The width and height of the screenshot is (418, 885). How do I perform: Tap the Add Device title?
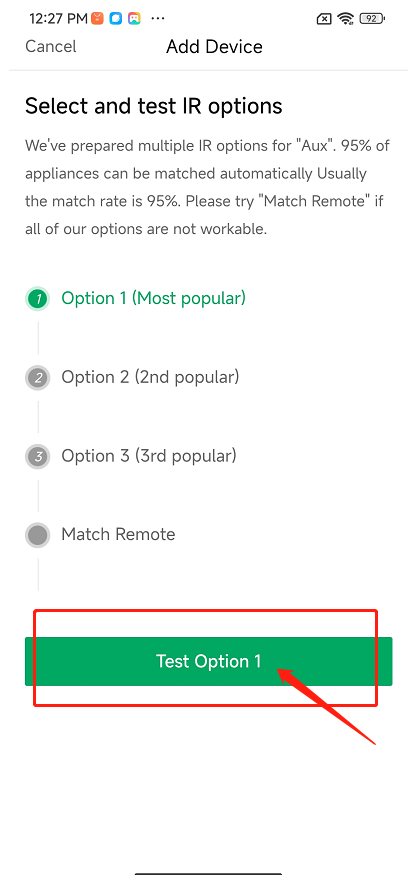[214, 46]
